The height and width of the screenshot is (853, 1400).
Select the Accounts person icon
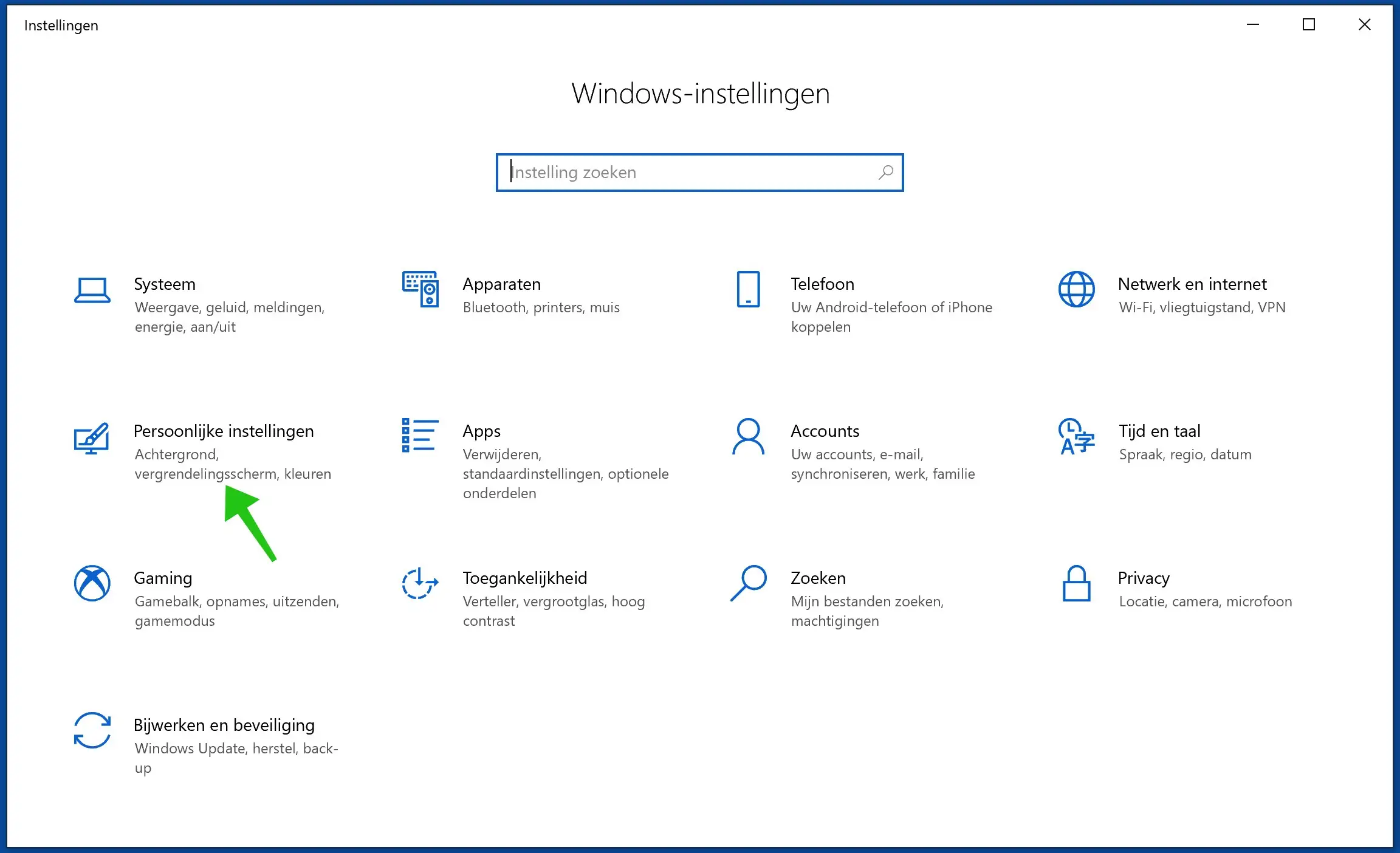click(x=748, y=436)
